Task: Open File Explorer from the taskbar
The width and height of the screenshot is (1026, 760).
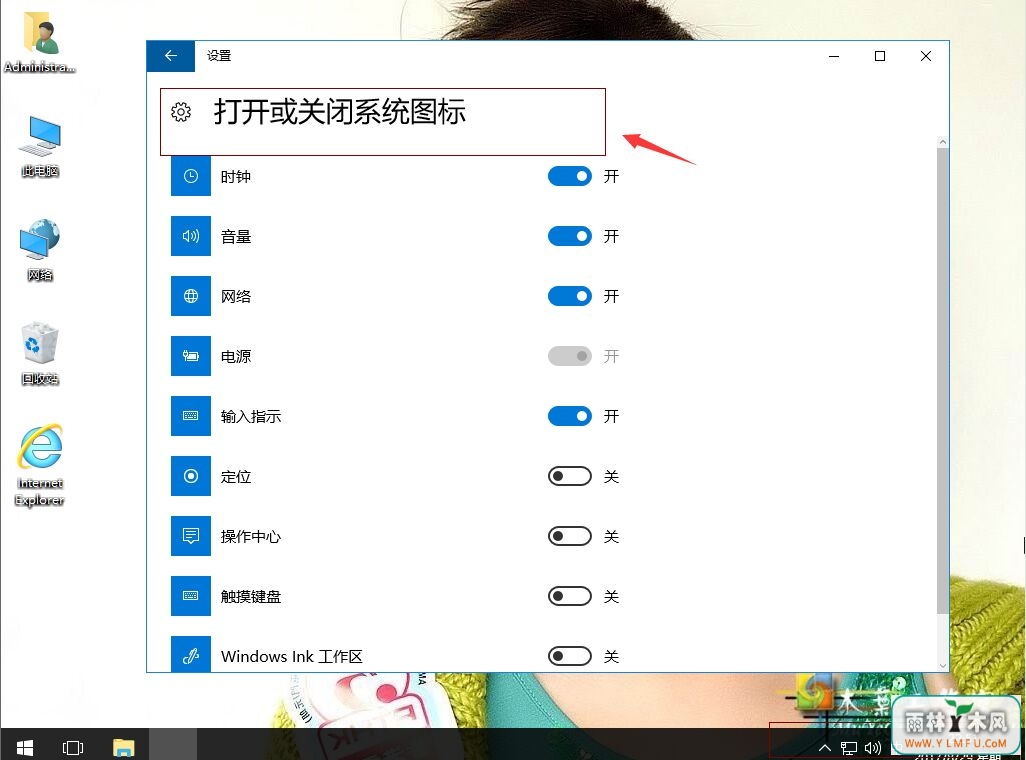Action: (x=123, y=747)
